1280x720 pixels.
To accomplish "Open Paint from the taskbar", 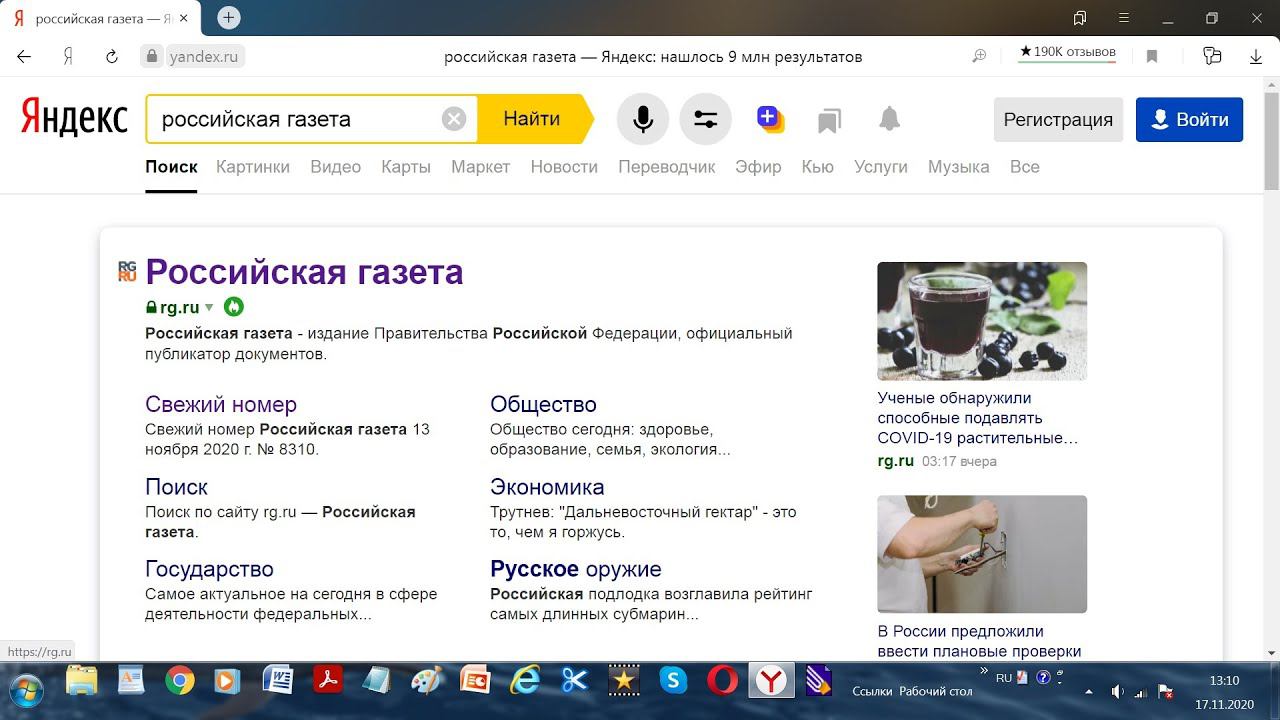I will (x=427, y=681).
